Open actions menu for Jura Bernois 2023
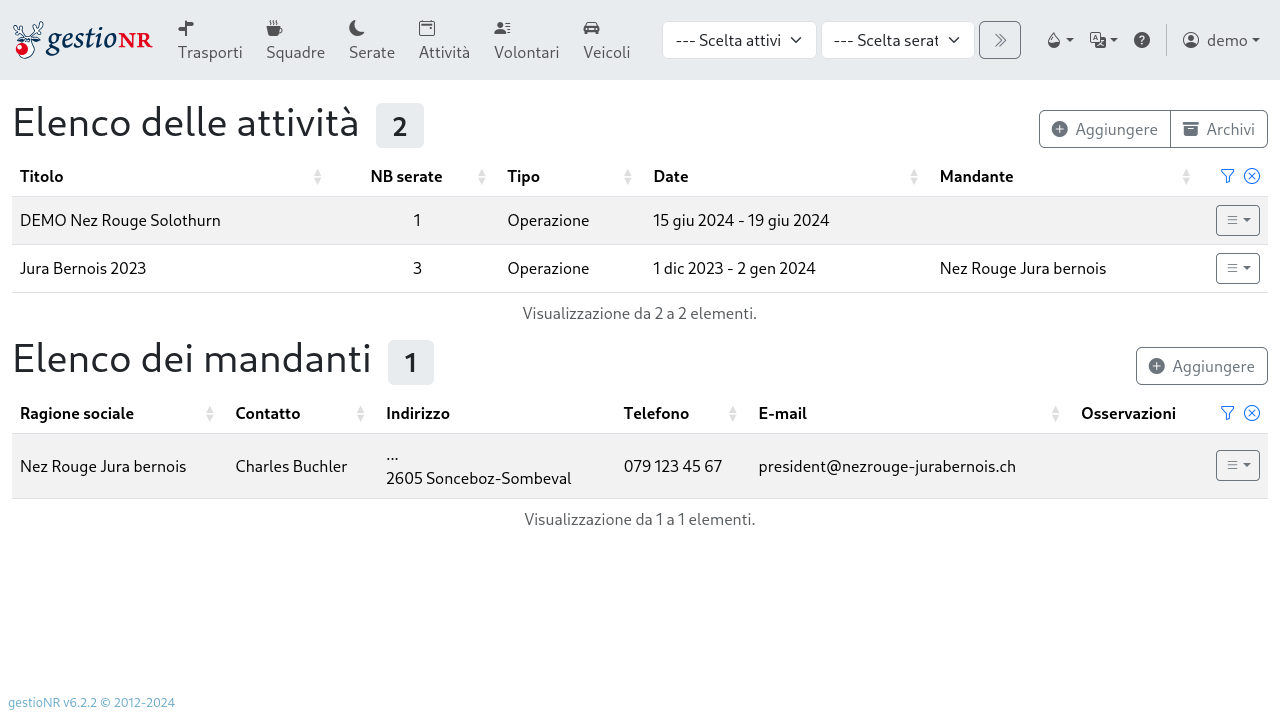The height and width of the screenshot is (720, 1280). (x=1237, y=268)
